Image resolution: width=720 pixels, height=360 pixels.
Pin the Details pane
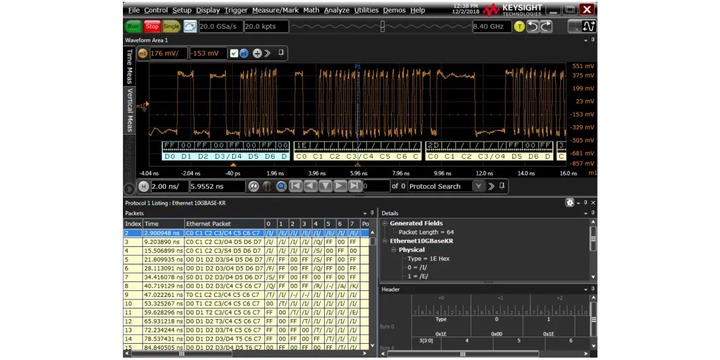coord(593,213)
